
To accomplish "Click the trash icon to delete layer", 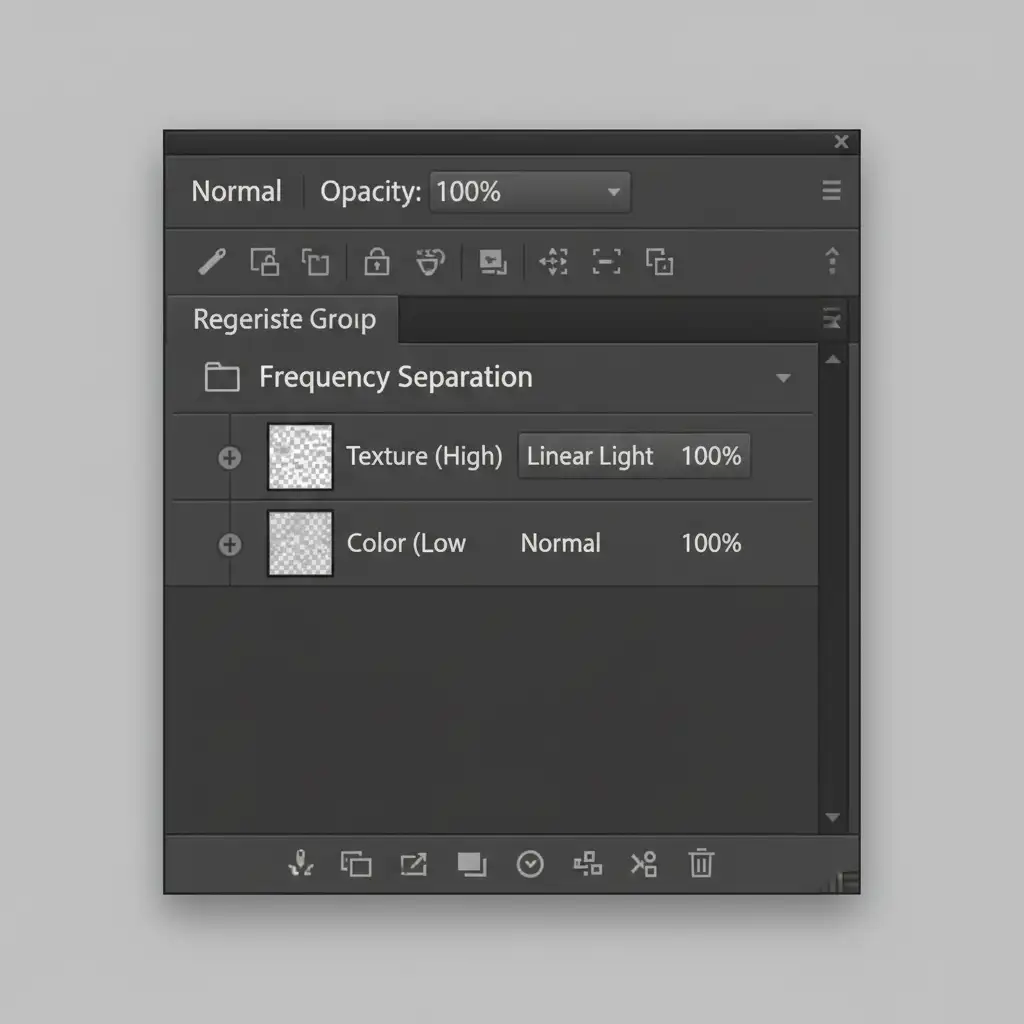I will [701, 863].
